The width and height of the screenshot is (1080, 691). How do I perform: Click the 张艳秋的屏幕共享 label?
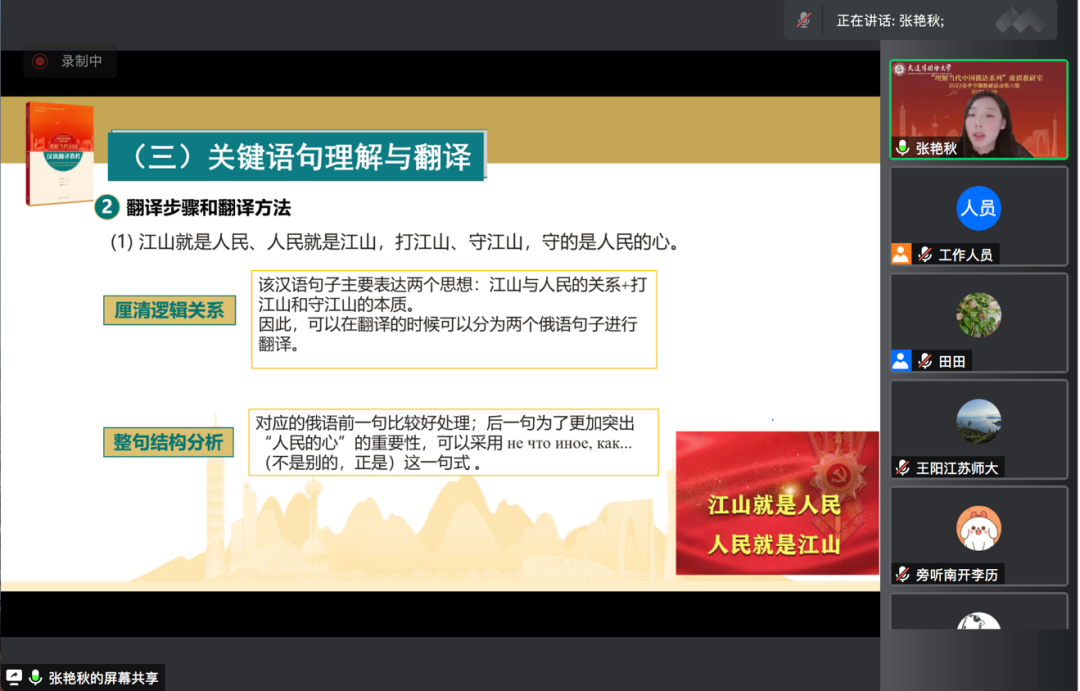[x=102, y=677]
